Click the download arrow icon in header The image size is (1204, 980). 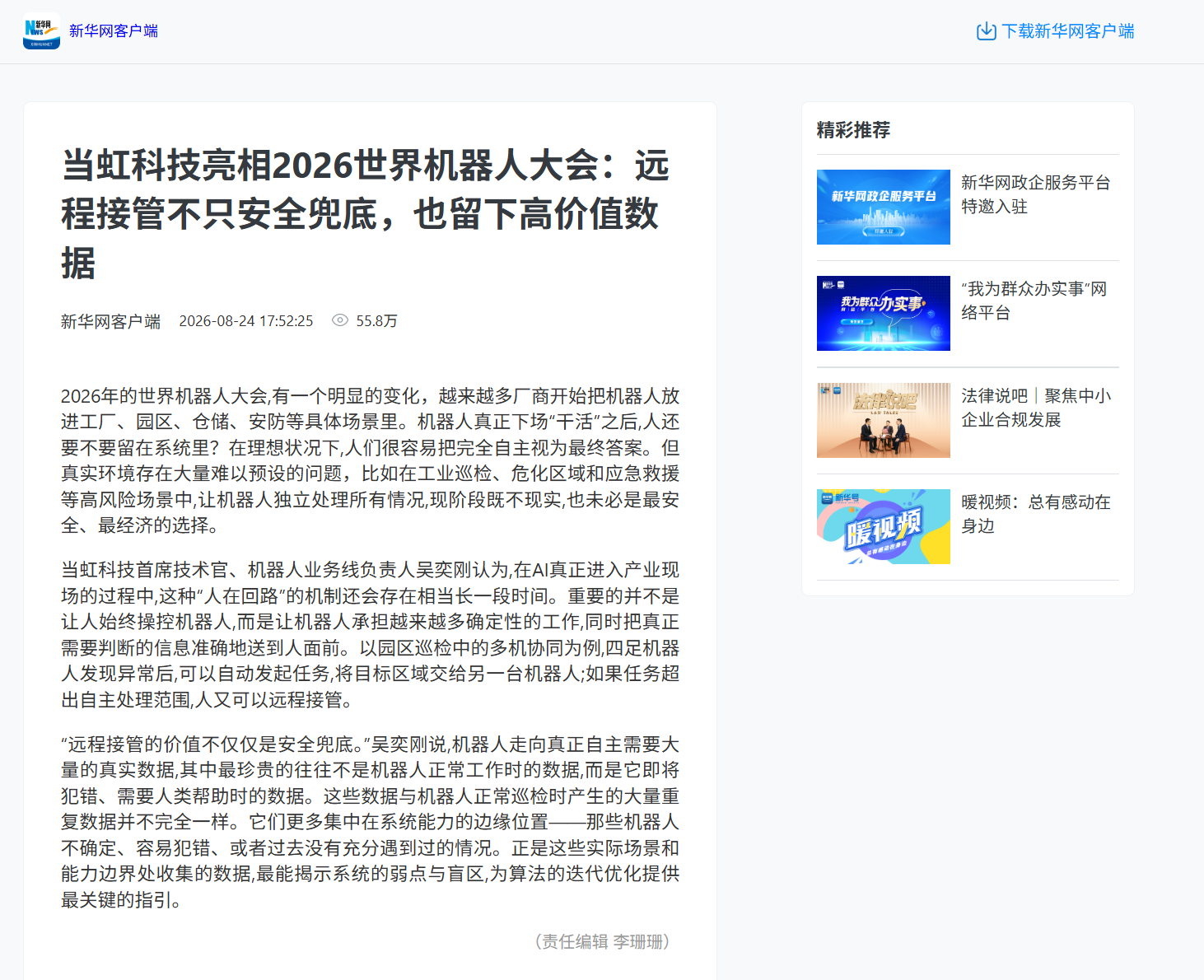[x=986, y=31]
